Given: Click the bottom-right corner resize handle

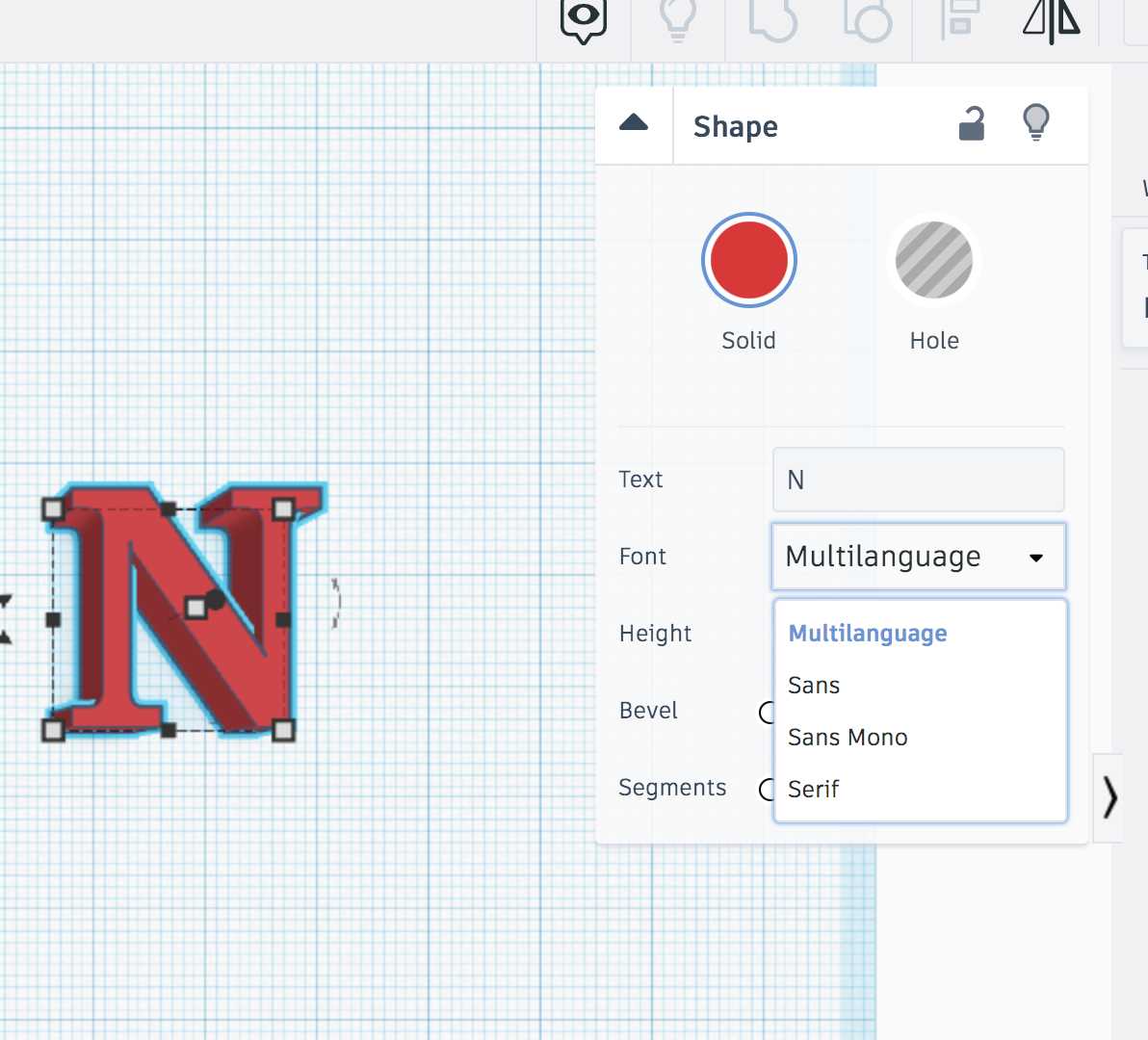Looking at the screenshot, I should [283, 730].
